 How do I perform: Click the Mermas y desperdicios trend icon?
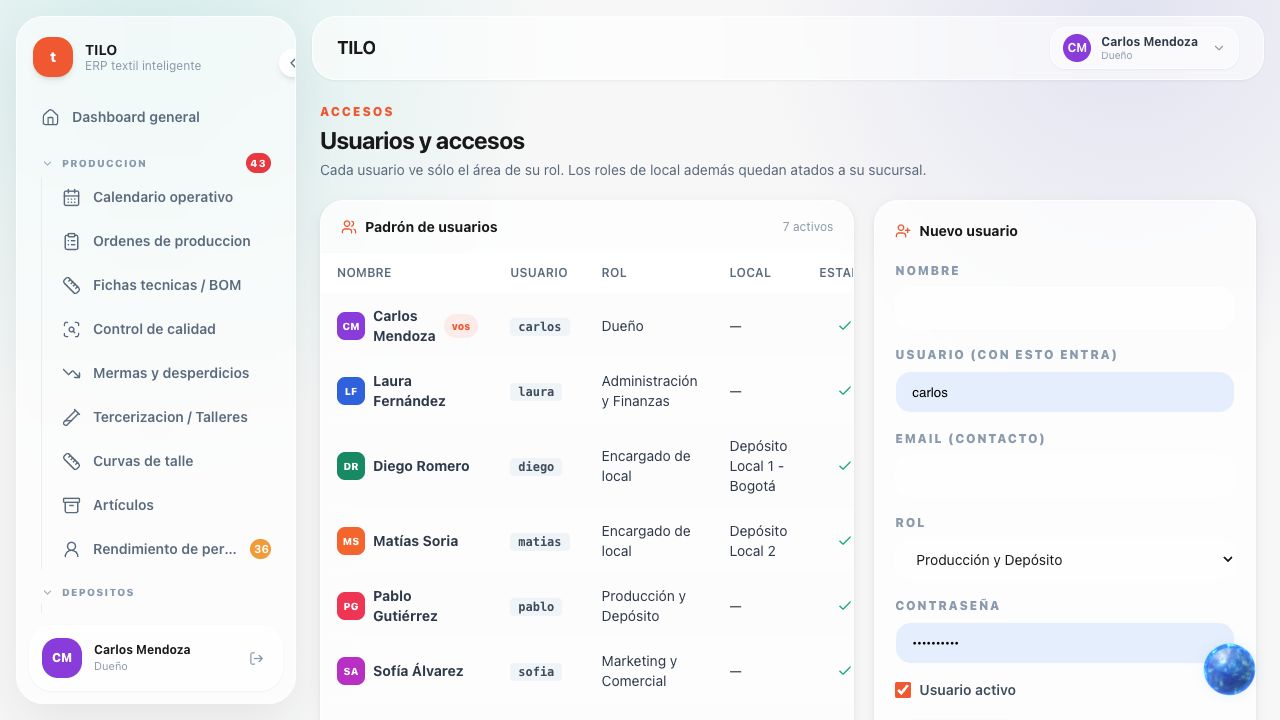pyautogui.click(x=71, y=373)
